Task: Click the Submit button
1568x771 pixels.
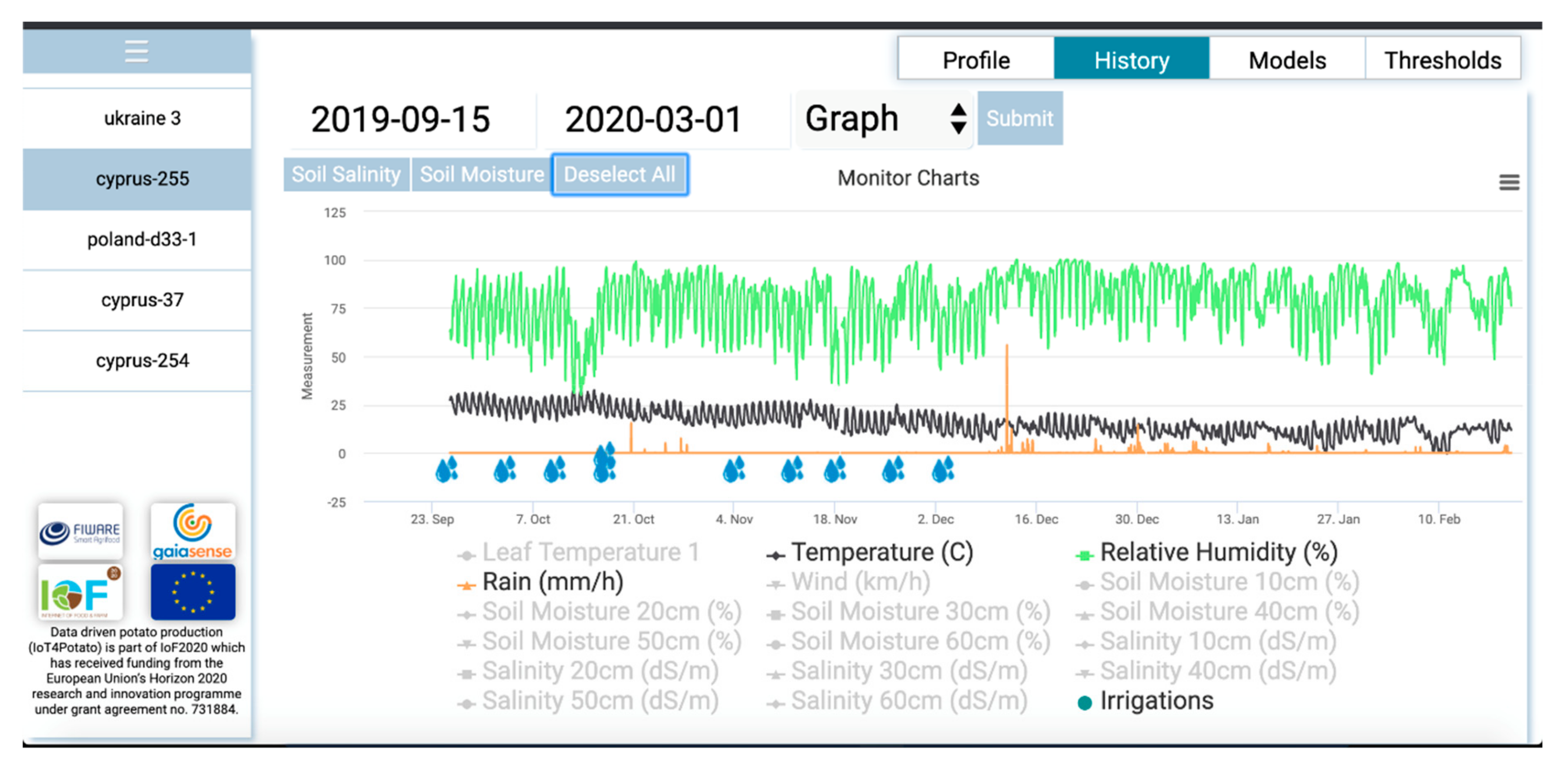Action: pyautogui.click(x=1019, y=118)
